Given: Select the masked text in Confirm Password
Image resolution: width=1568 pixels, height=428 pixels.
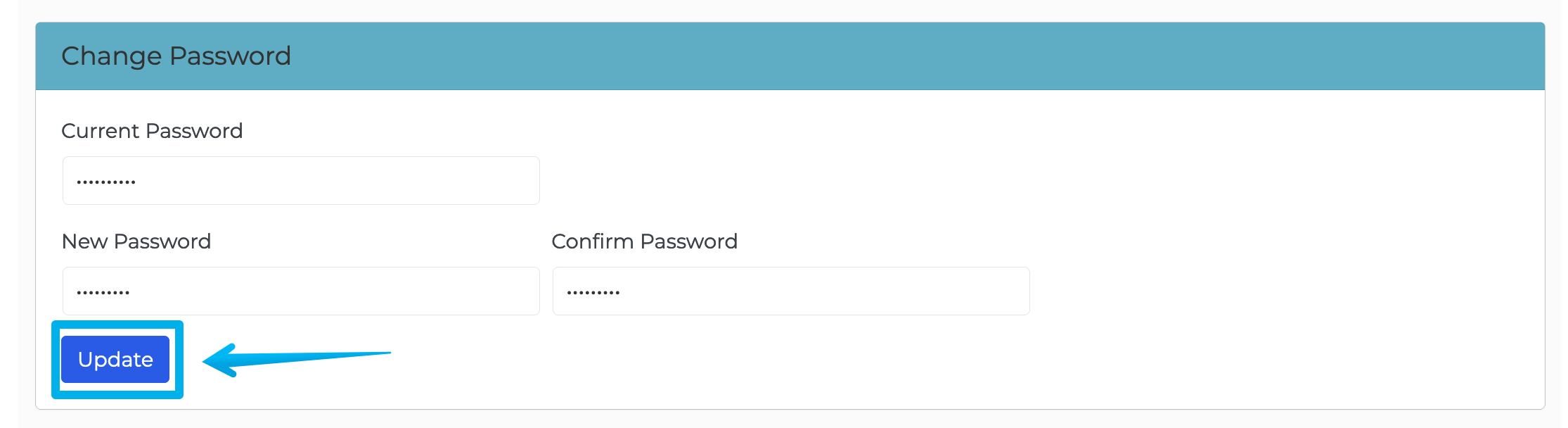Looking at the screenshot, I should tap(593, 291).
